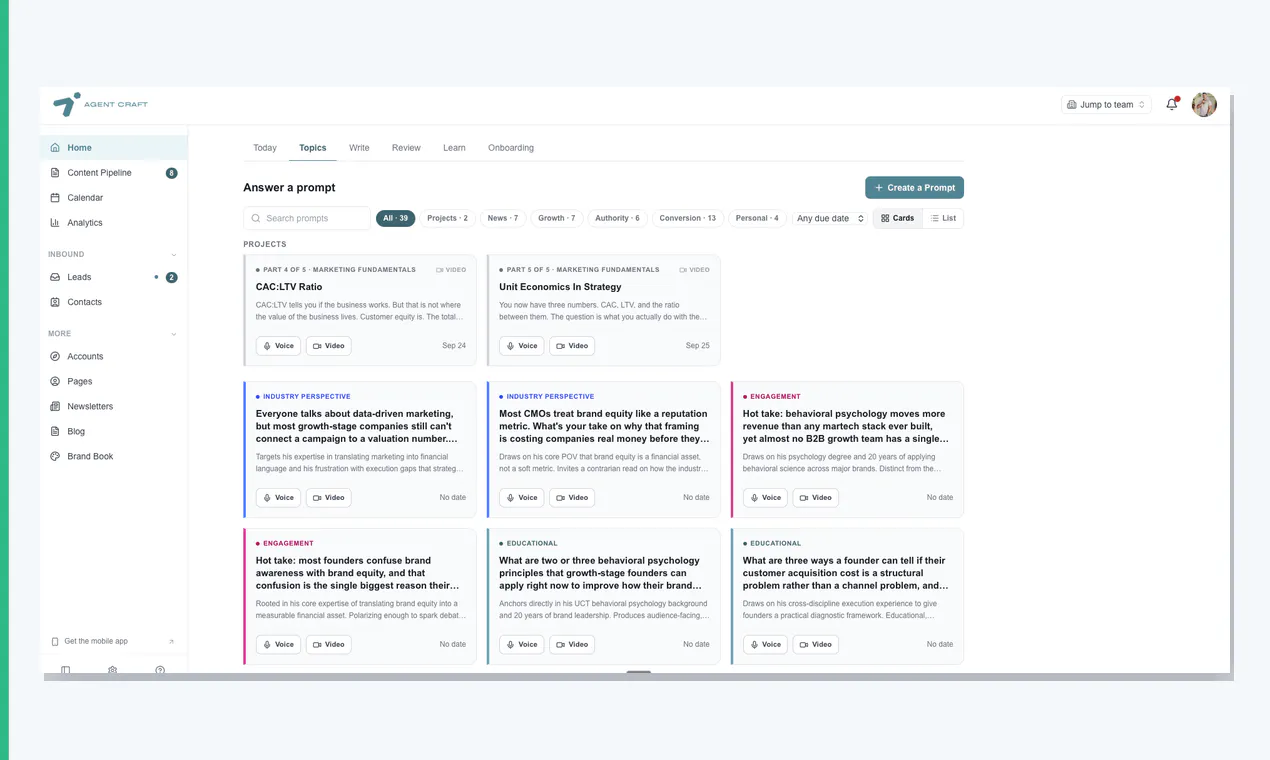Click the Leads count badge showing 2
The width and height of the screenshot is (1270, 760).
coord(171,277)
